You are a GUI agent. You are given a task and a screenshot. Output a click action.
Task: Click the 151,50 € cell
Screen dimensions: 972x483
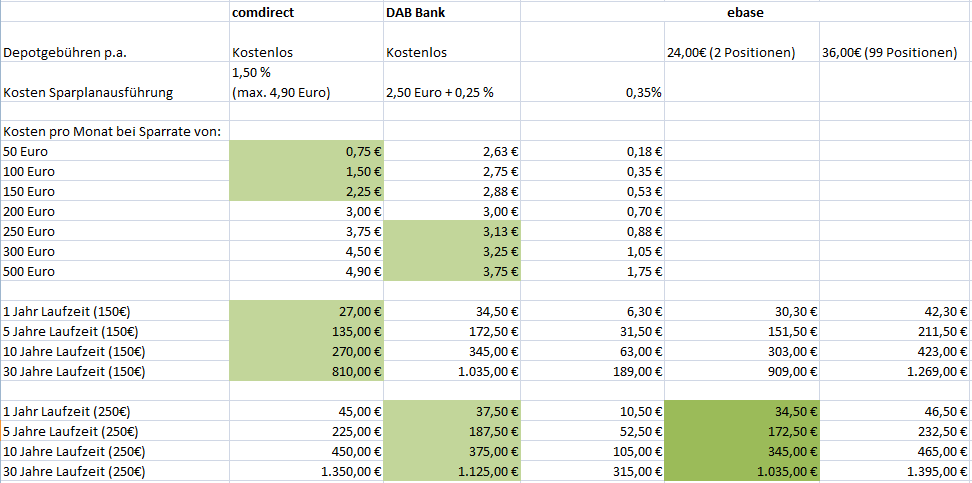click(x=741, y=331)
